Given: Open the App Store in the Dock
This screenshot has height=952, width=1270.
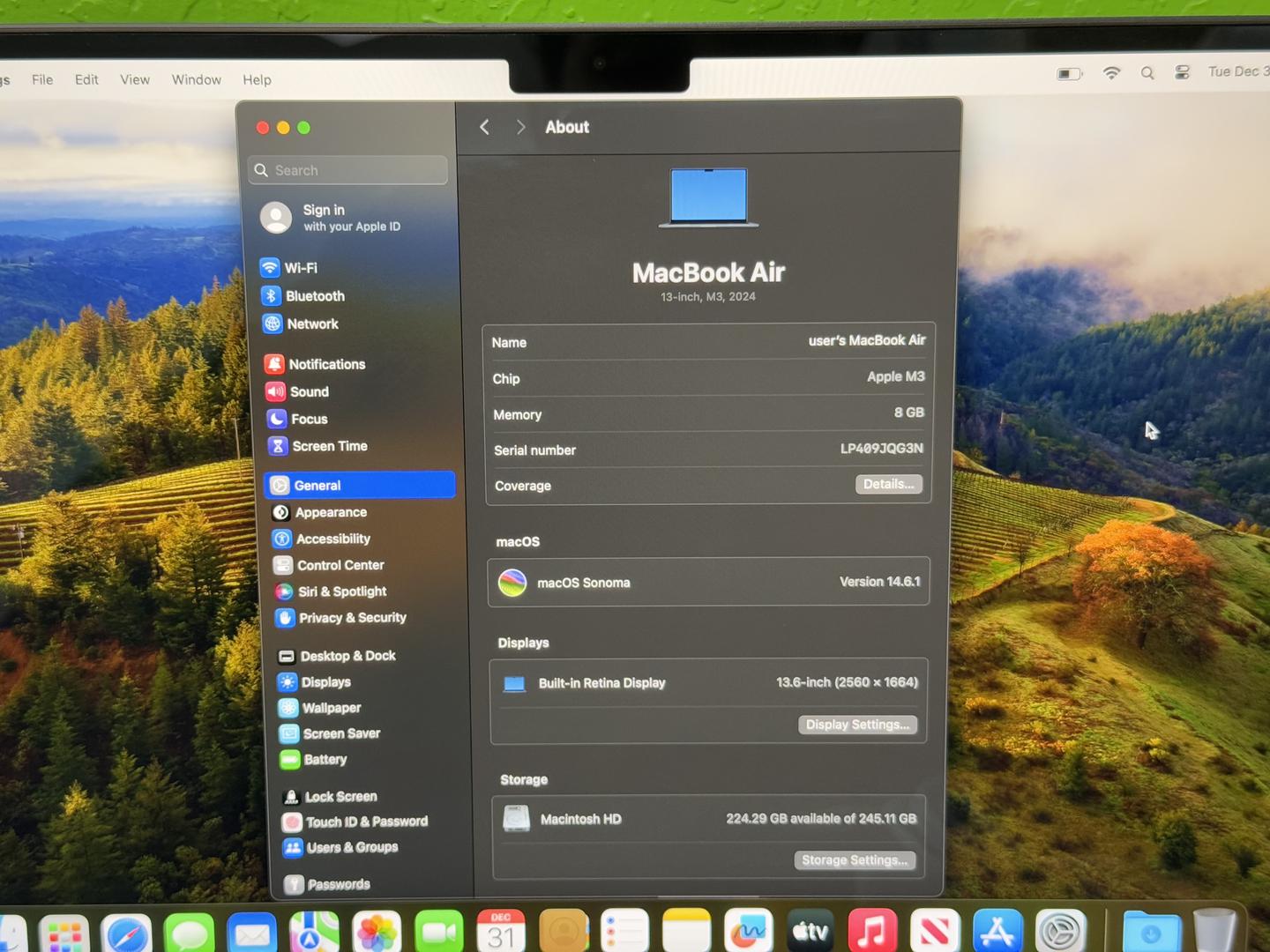Looking at the screenshot, I should click(x=997, y=931).
